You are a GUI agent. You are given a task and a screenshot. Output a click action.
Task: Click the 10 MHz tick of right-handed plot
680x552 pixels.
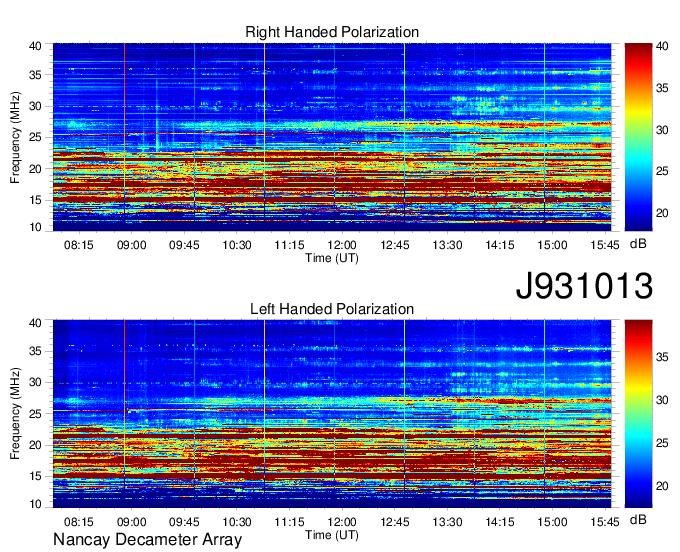click(35, 227)
